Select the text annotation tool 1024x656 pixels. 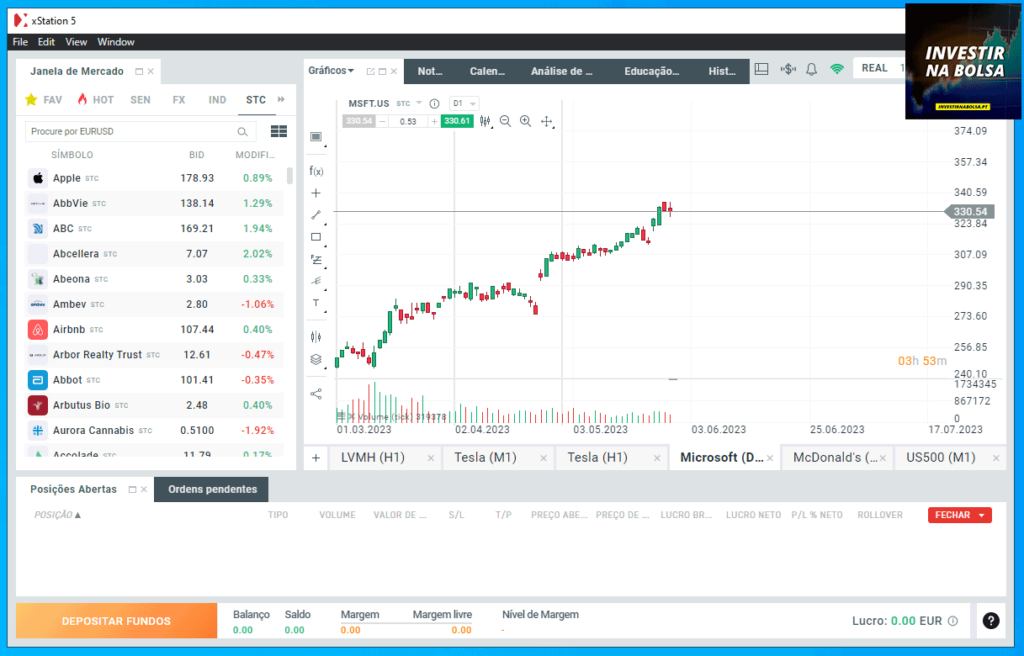click(x=316, y=303)
